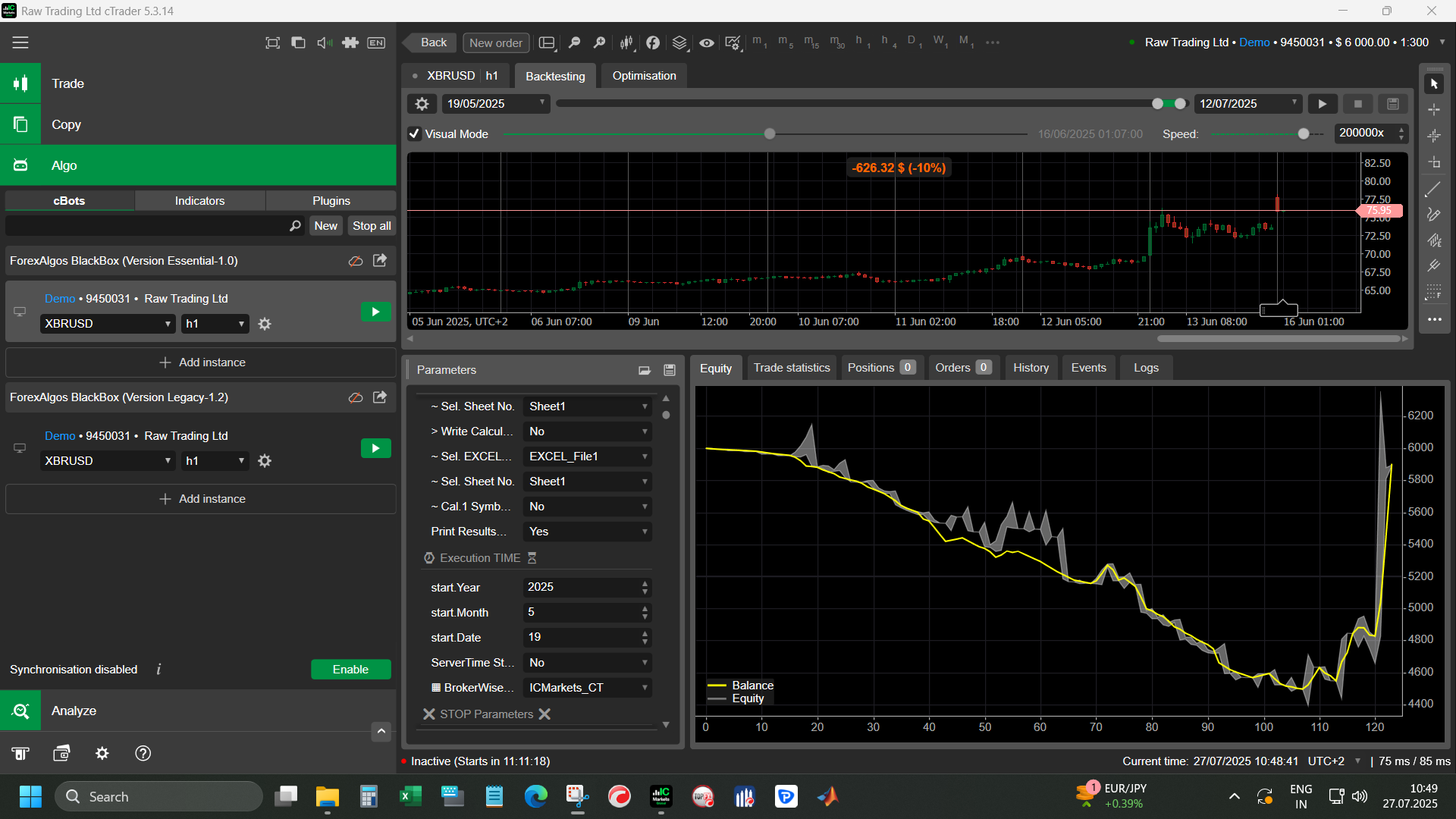Image resolution: width=1456 pixels, height=819 pixels.
Task: Open the layers object list icon
Action: click(679, 42)
